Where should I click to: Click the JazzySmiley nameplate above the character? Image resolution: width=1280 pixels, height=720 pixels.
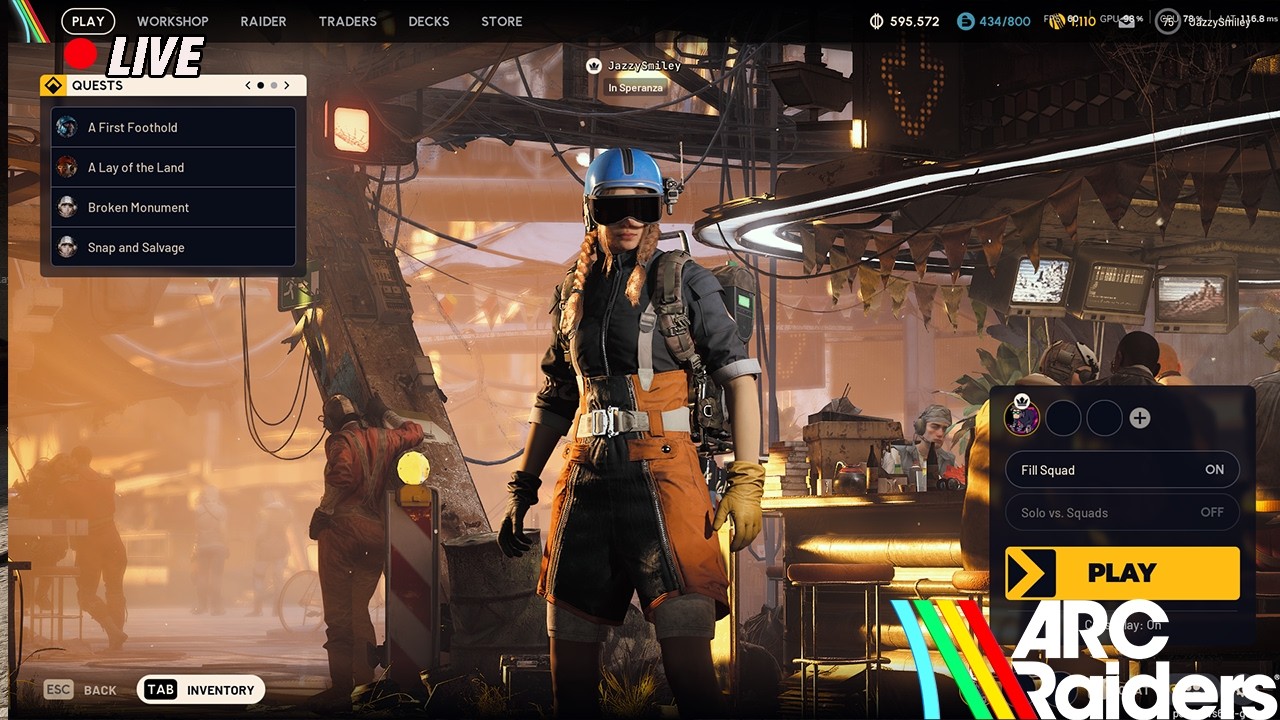tap(644, 66)
